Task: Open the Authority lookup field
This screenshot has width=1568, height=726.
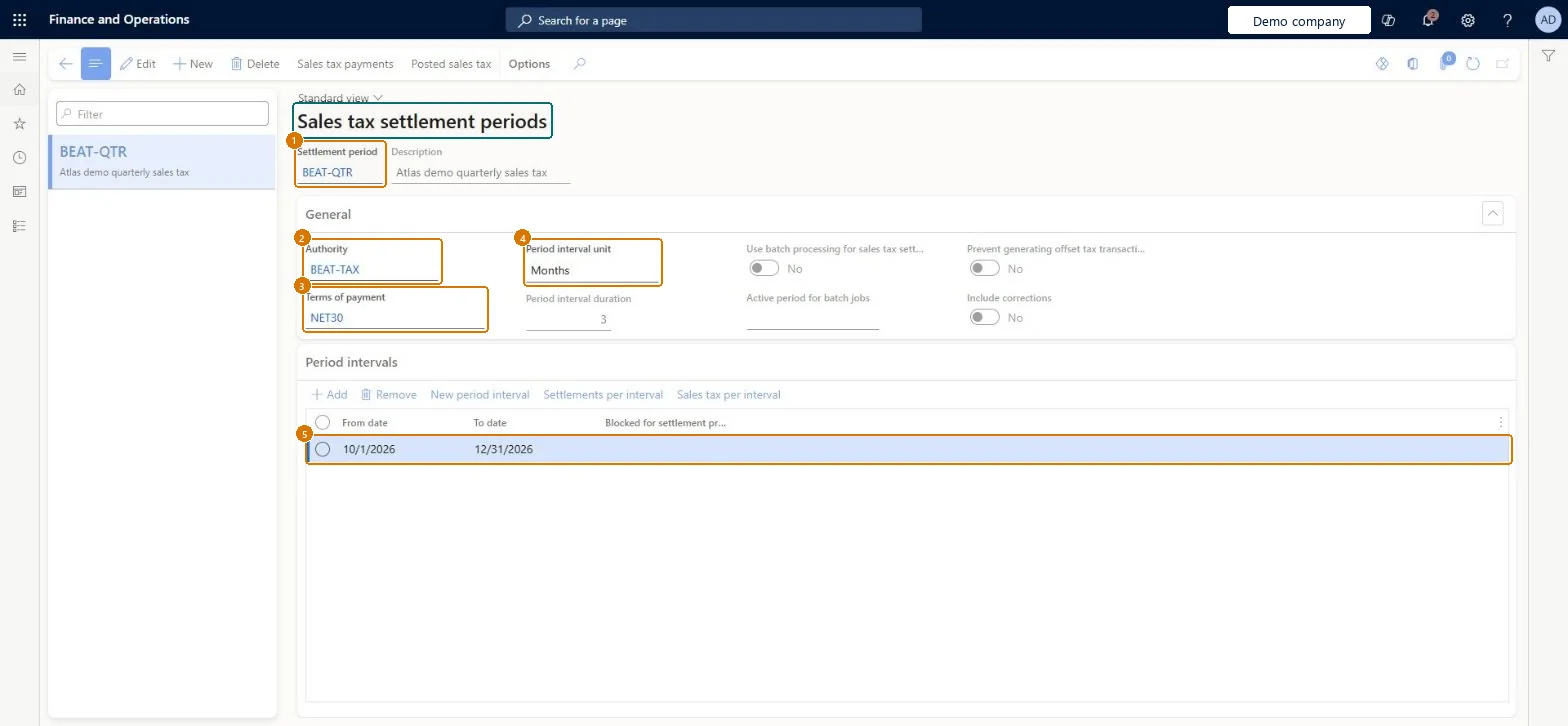Action: pyautogui.click(x=372, y=270)
